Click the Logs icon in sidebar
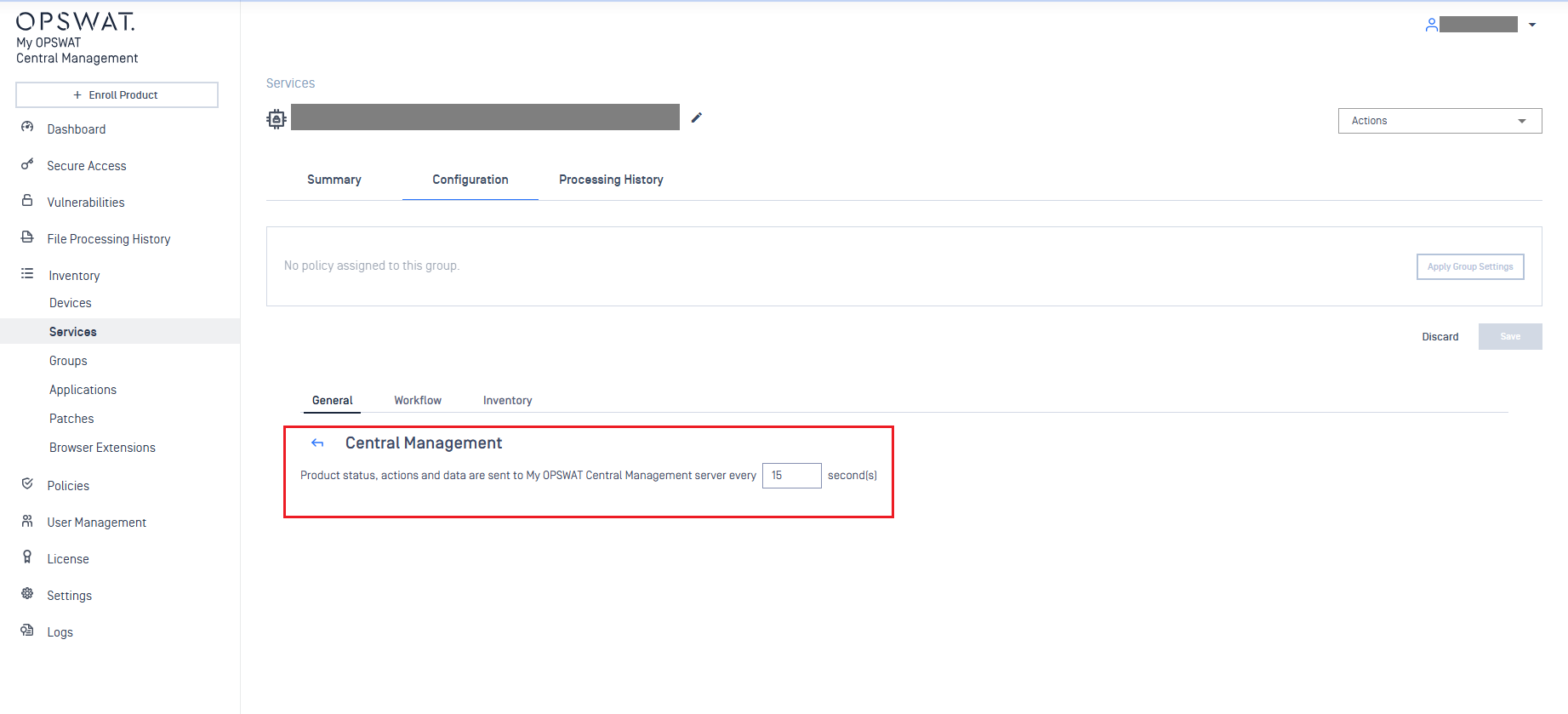This screenshot has height=714, width=1568. 27,631
